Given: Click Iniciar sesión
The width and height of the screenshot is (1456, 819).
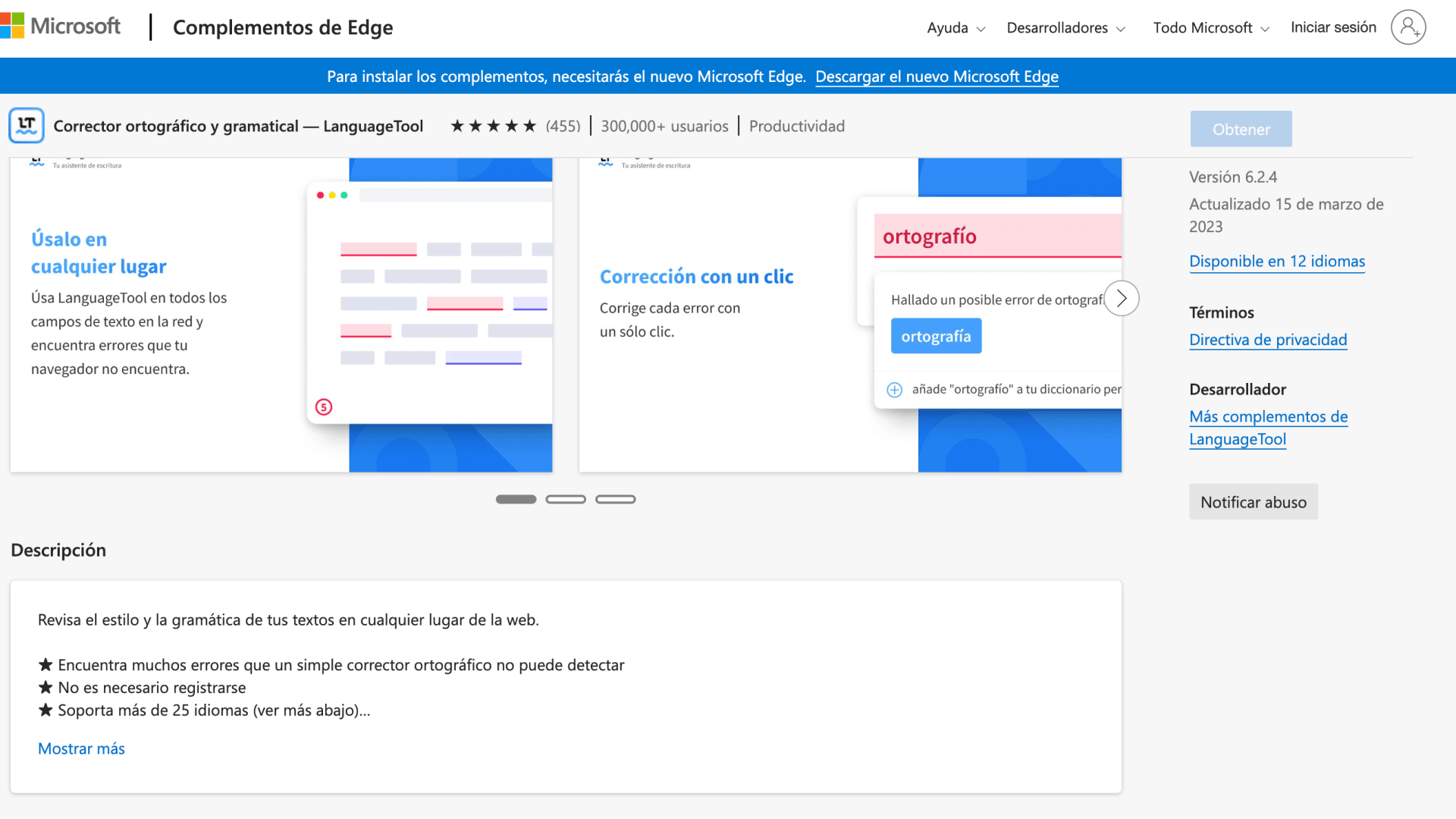Looking at the screenshot, I should click(x=1333, y=27).
